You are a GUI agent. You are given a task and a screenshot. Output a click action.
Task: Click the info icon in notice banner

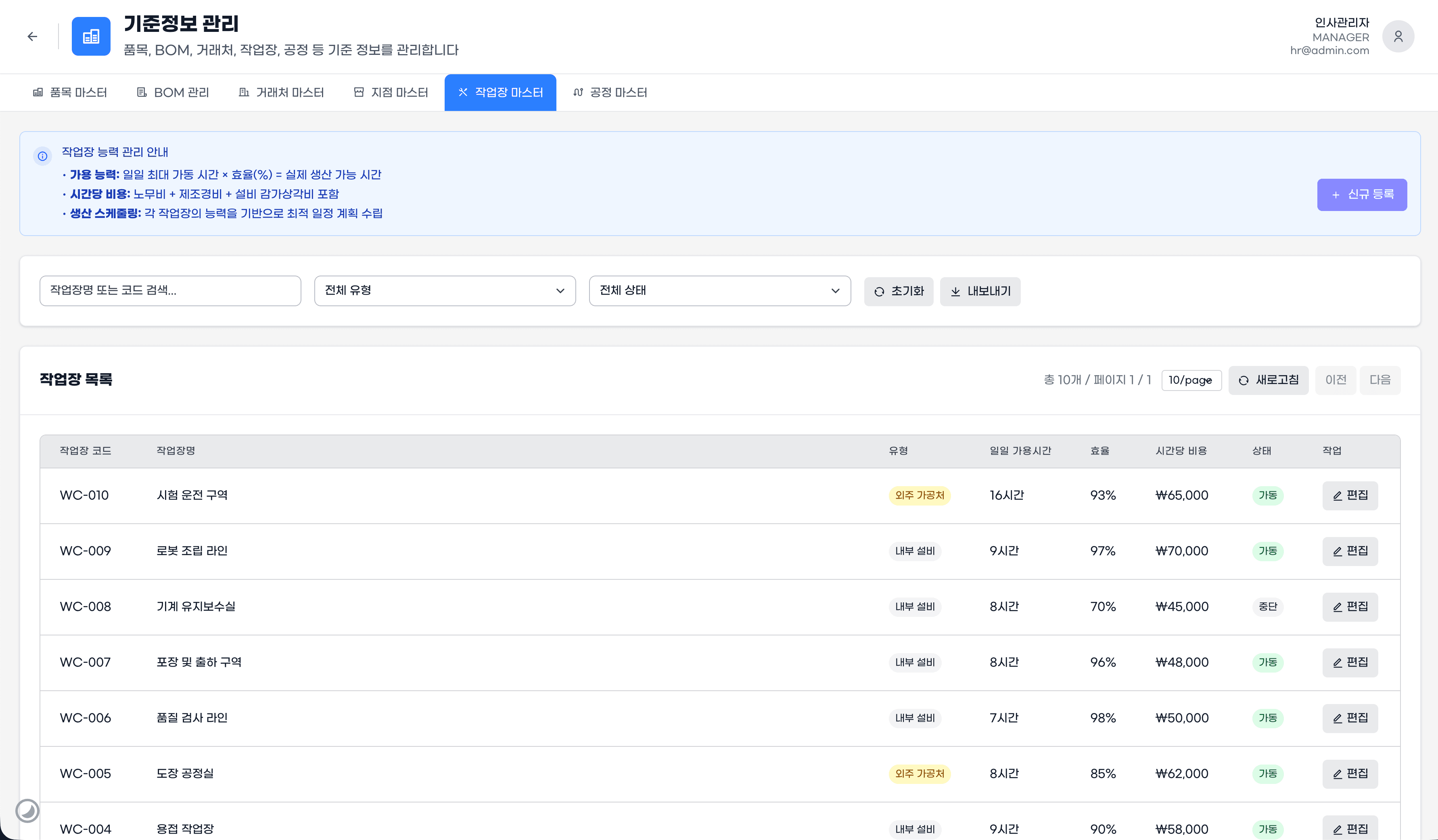(43, 156)
